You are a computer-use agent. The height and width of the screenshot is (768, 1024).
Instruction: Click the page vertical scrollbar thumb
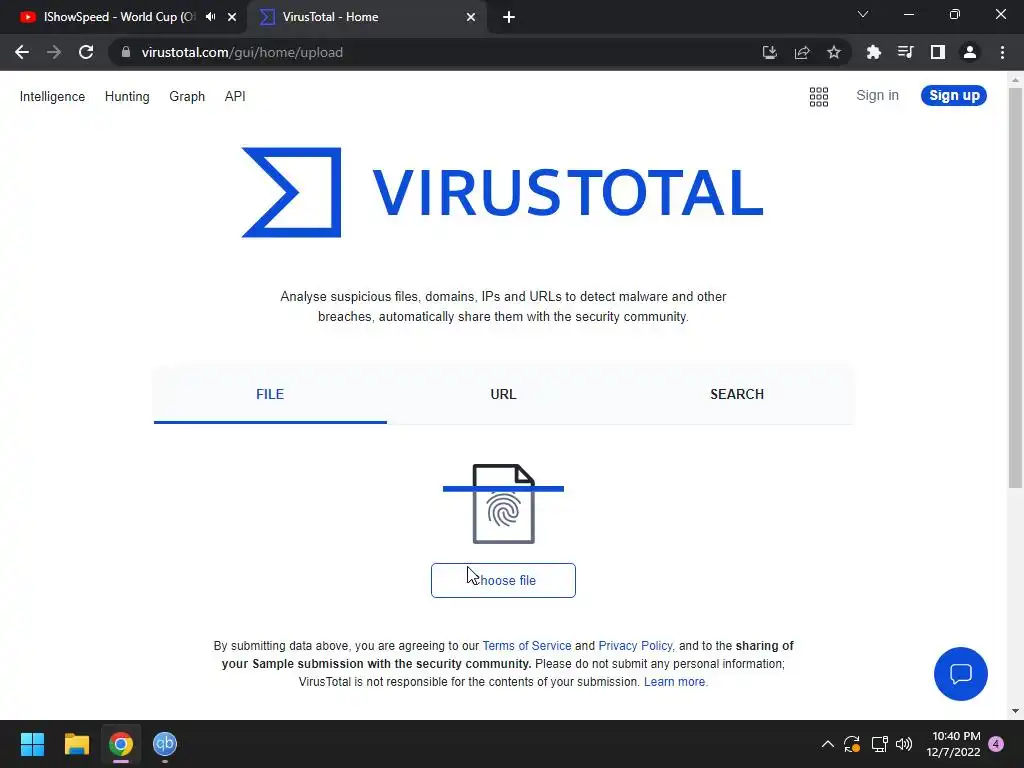click(1015, 287)
